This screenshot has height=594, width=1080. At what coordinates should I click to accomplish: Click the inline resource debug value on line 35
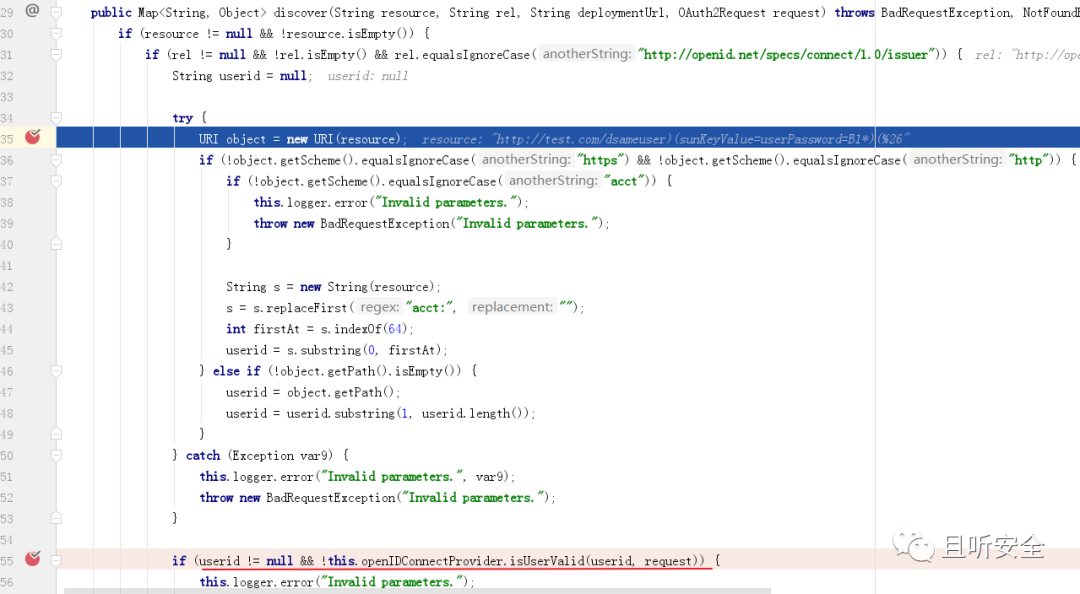665,139
